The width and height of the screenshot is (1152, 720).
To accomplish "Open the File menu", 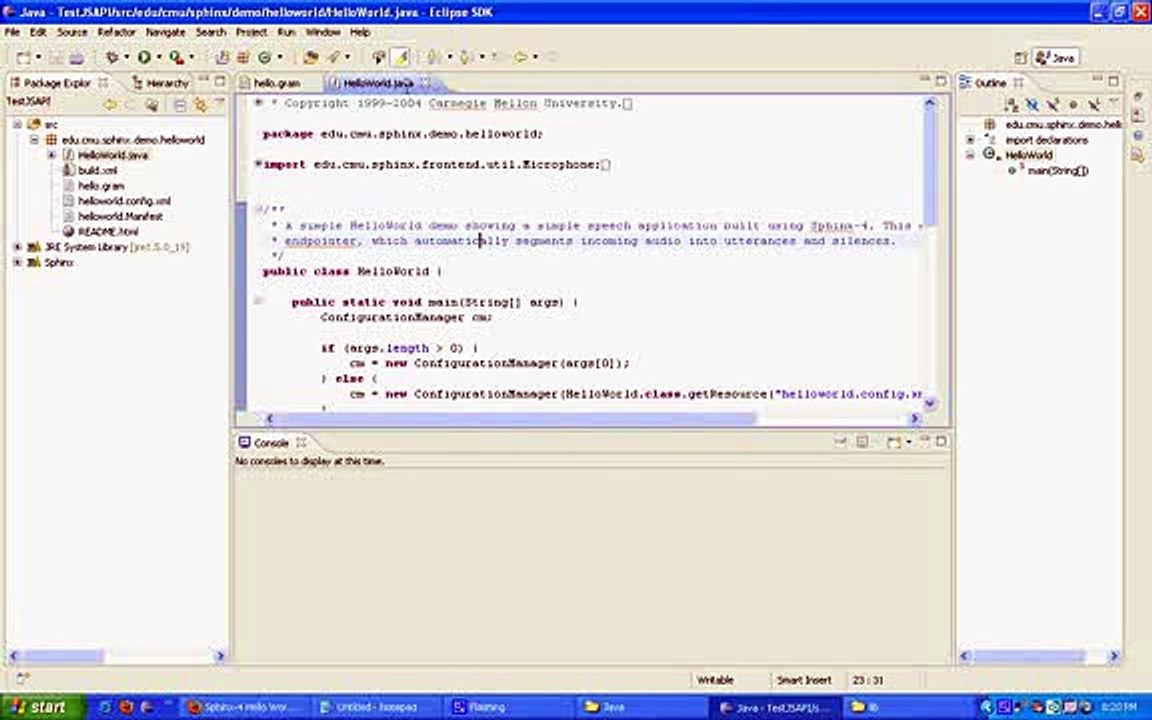I will pyautogui.click(x=12, y=32).
